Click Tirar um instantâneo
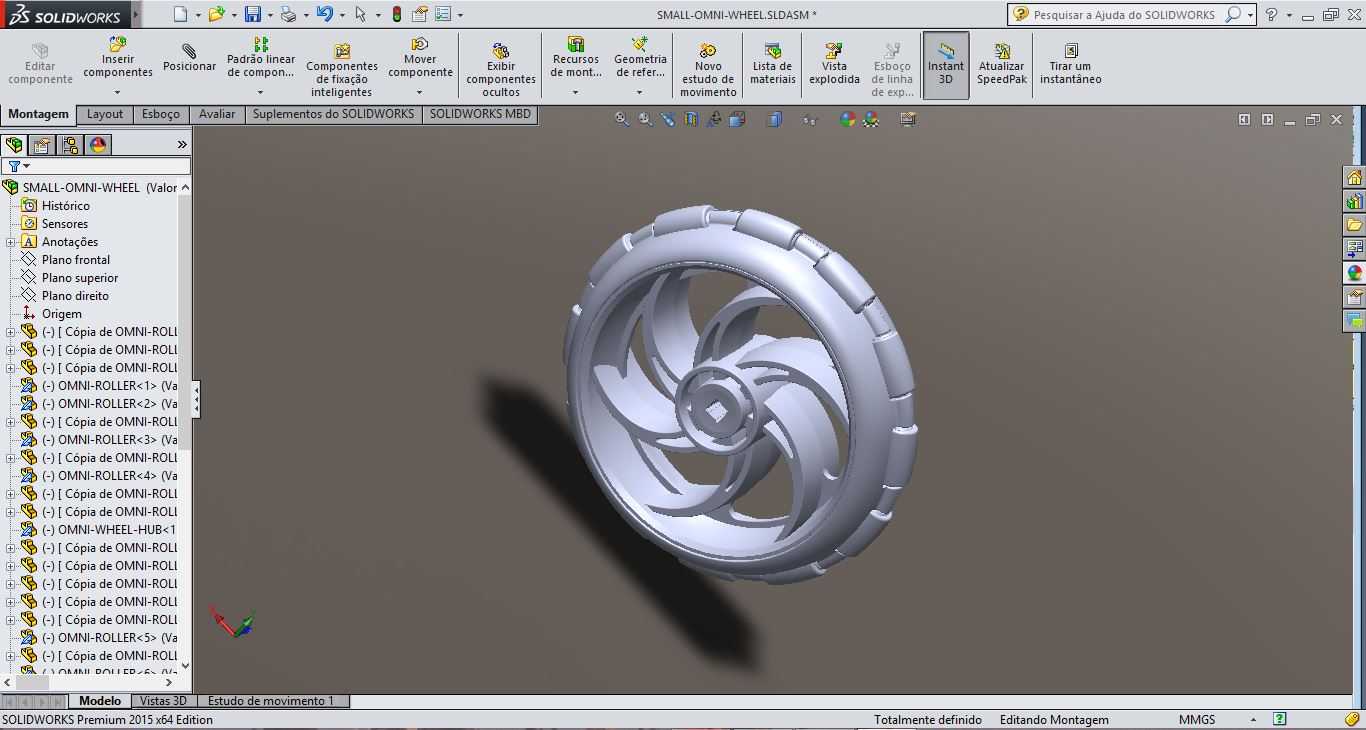Viewport: 1366px width, 730px height. [x=1070, y=64]
